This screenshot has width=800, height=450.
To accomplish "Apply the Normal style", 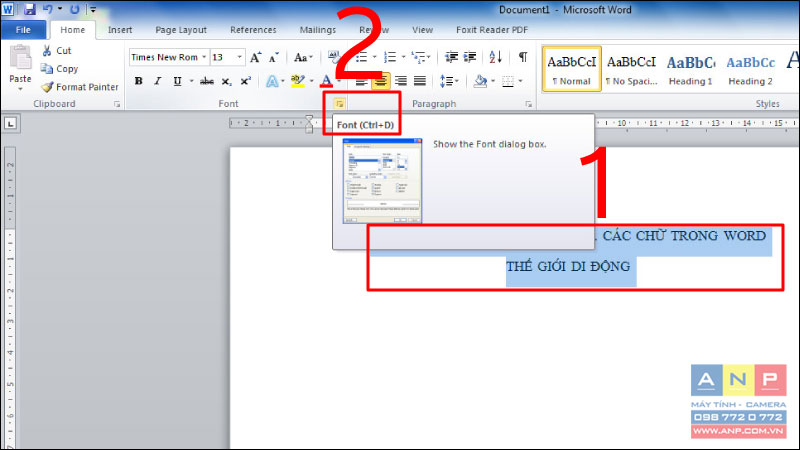I will pyautogui.click(x=572, y=69).
